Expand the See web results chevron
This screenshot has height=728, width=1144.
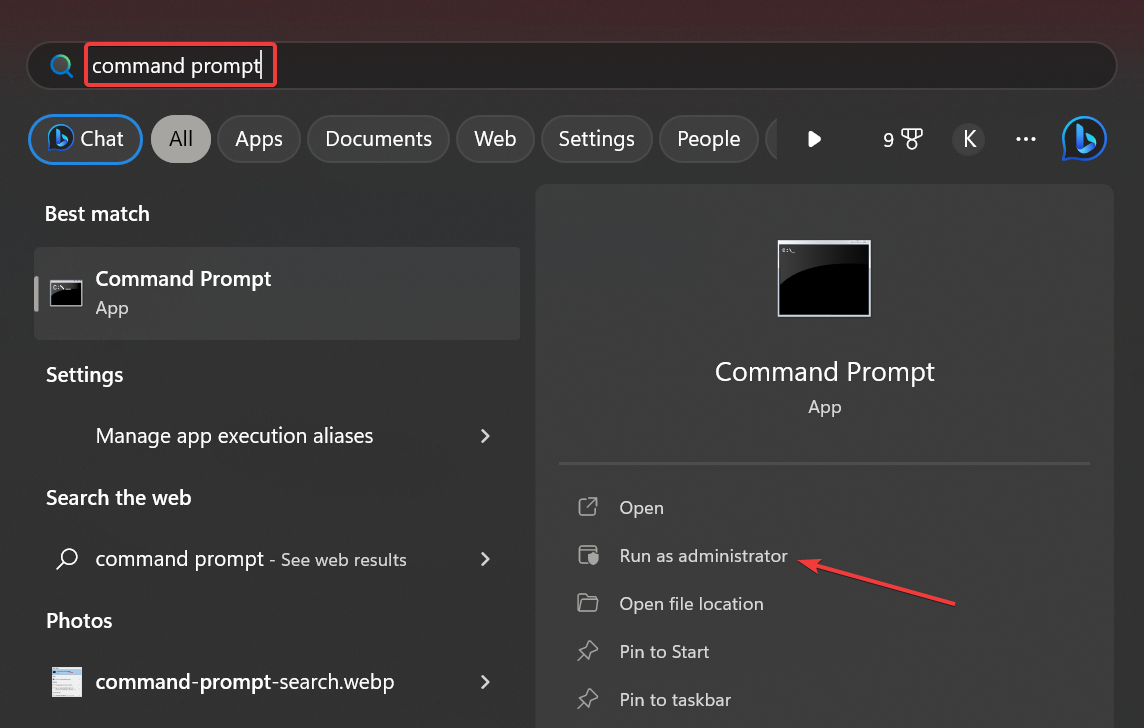click(x=485, y=559)
